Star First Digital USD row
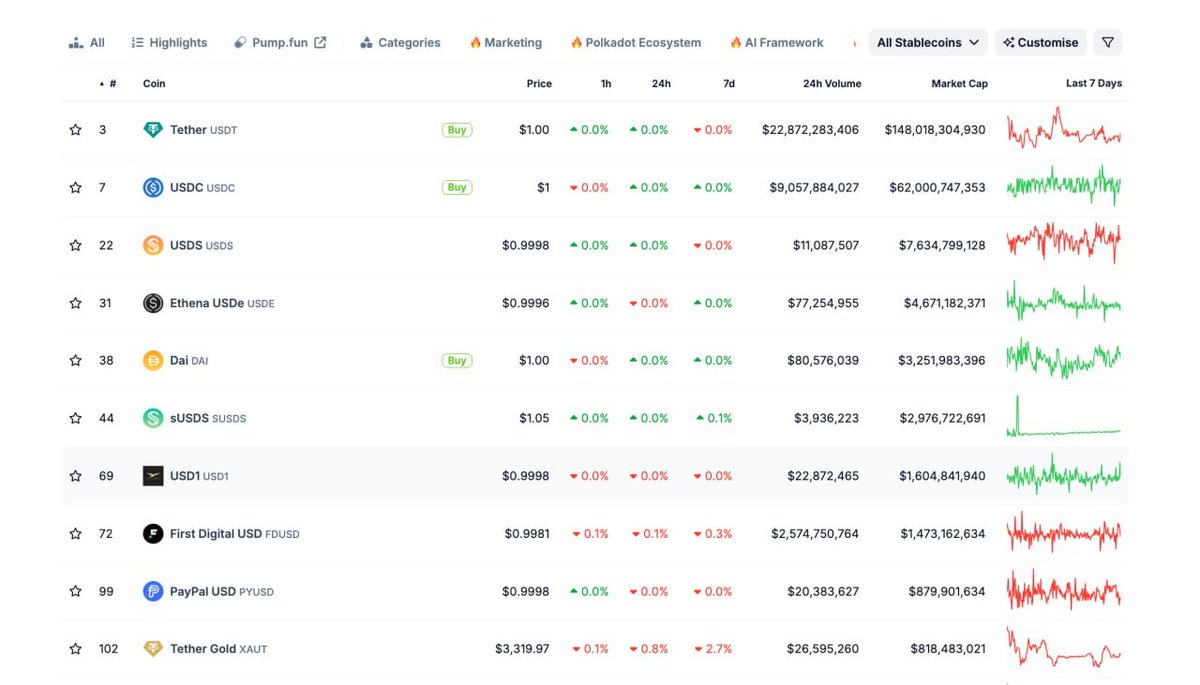 (x=75, y=534)
